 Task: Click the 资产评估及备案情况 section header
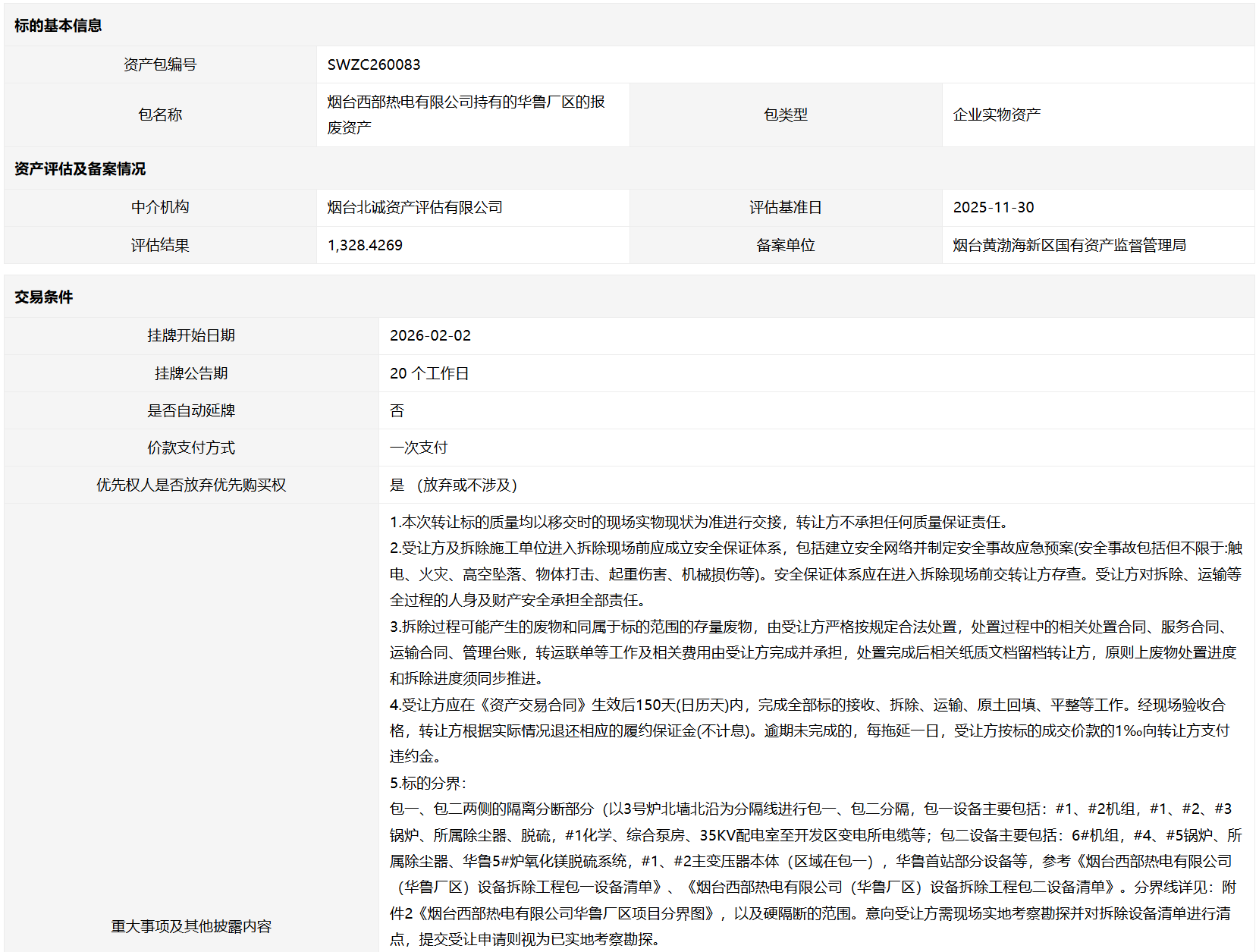pos(80,169)
